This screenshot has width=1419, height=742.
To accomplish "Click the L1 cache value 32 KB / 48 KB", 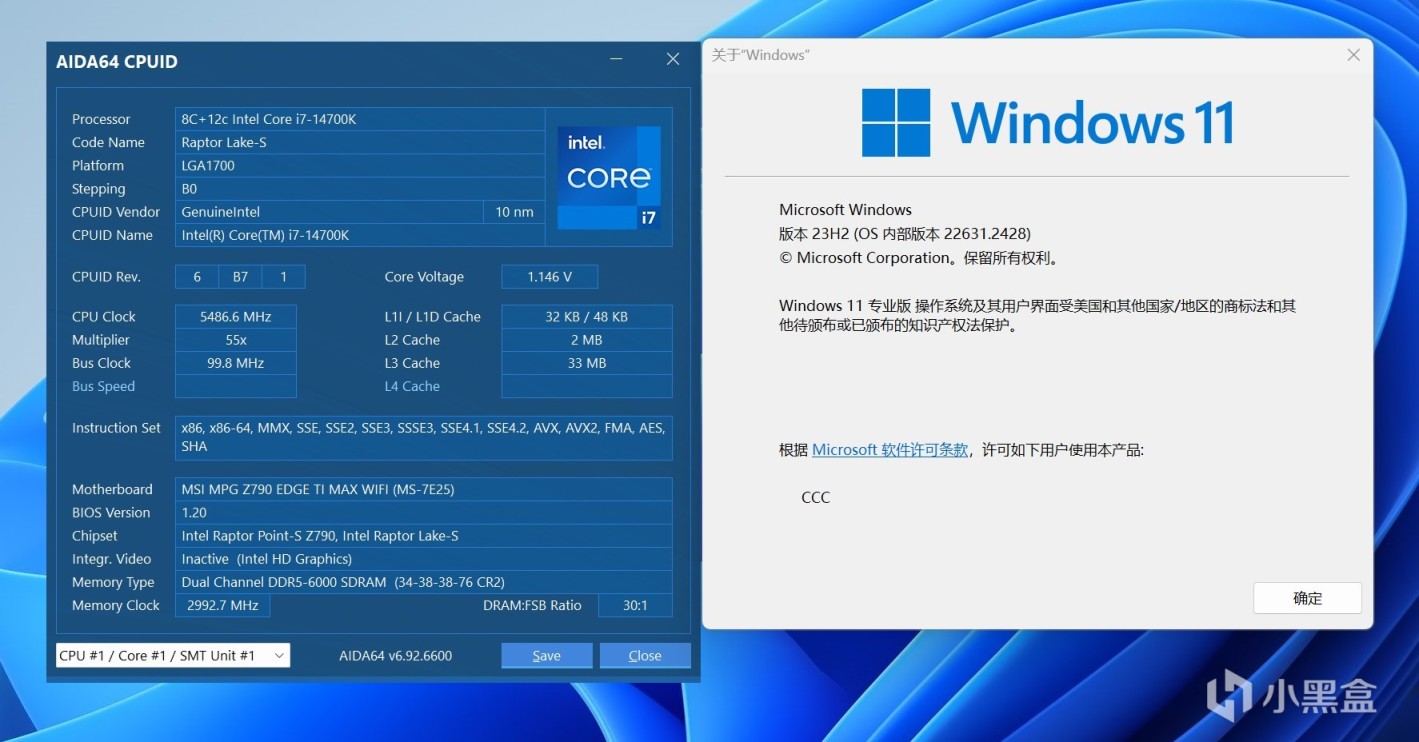I will pos(587,317).
